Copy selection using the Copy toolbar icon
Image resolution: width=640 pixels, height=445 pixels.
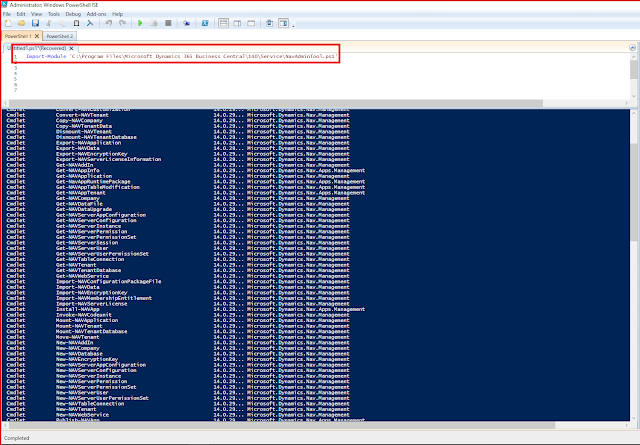point(62,23)
